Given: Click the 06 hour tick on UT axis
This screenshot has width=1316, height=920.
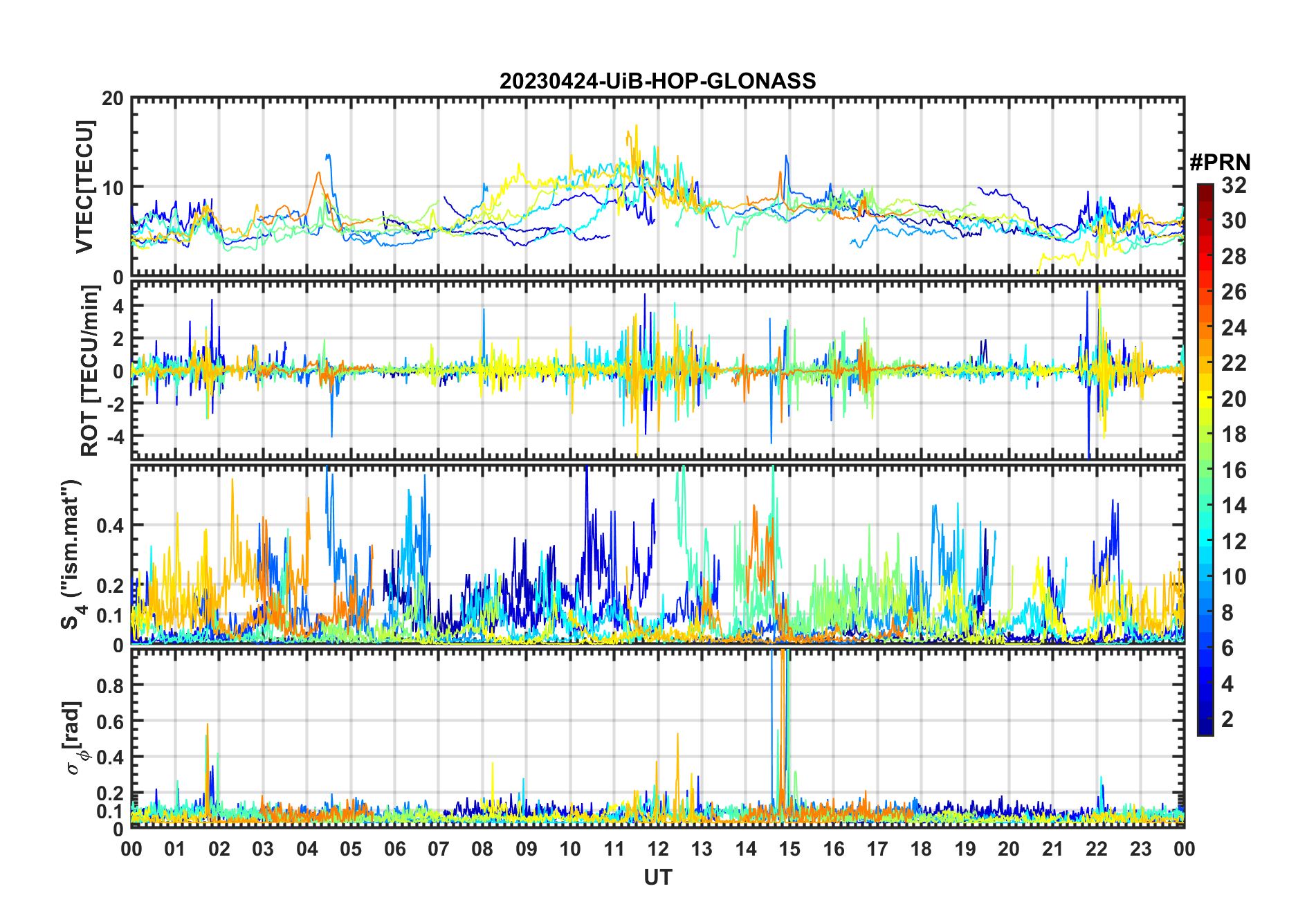Looking at the screenshot, I should pyautogui.click(x=394, y=849).
